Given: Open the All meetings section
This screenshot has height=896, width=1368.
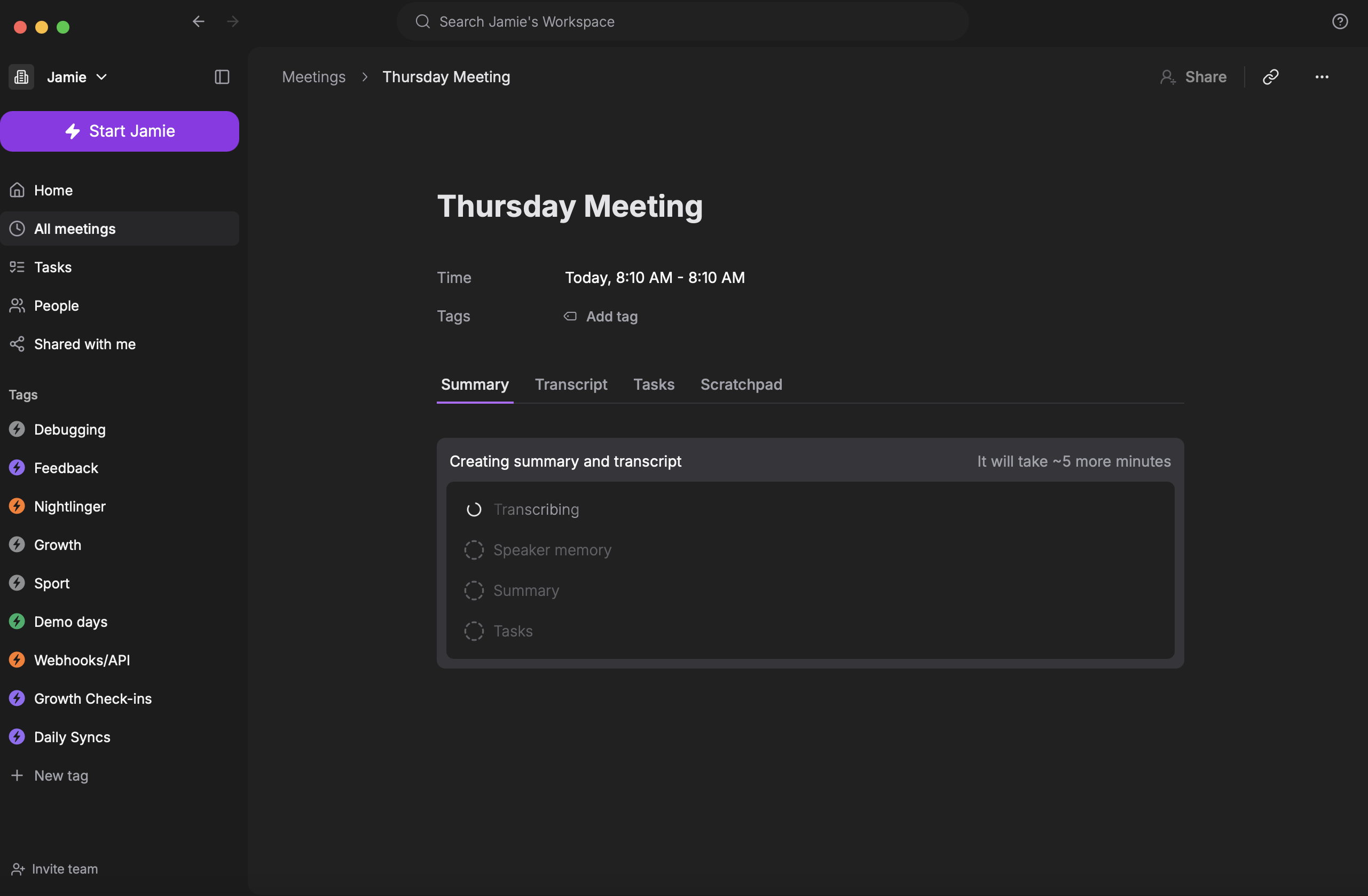Looking at the screenshot, I should point(75,228).
